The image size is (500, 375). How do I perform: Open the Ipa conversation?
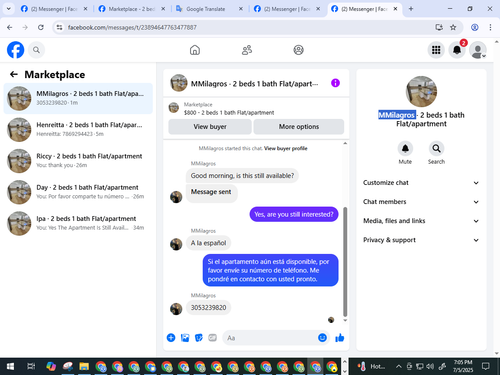point(78,223)
